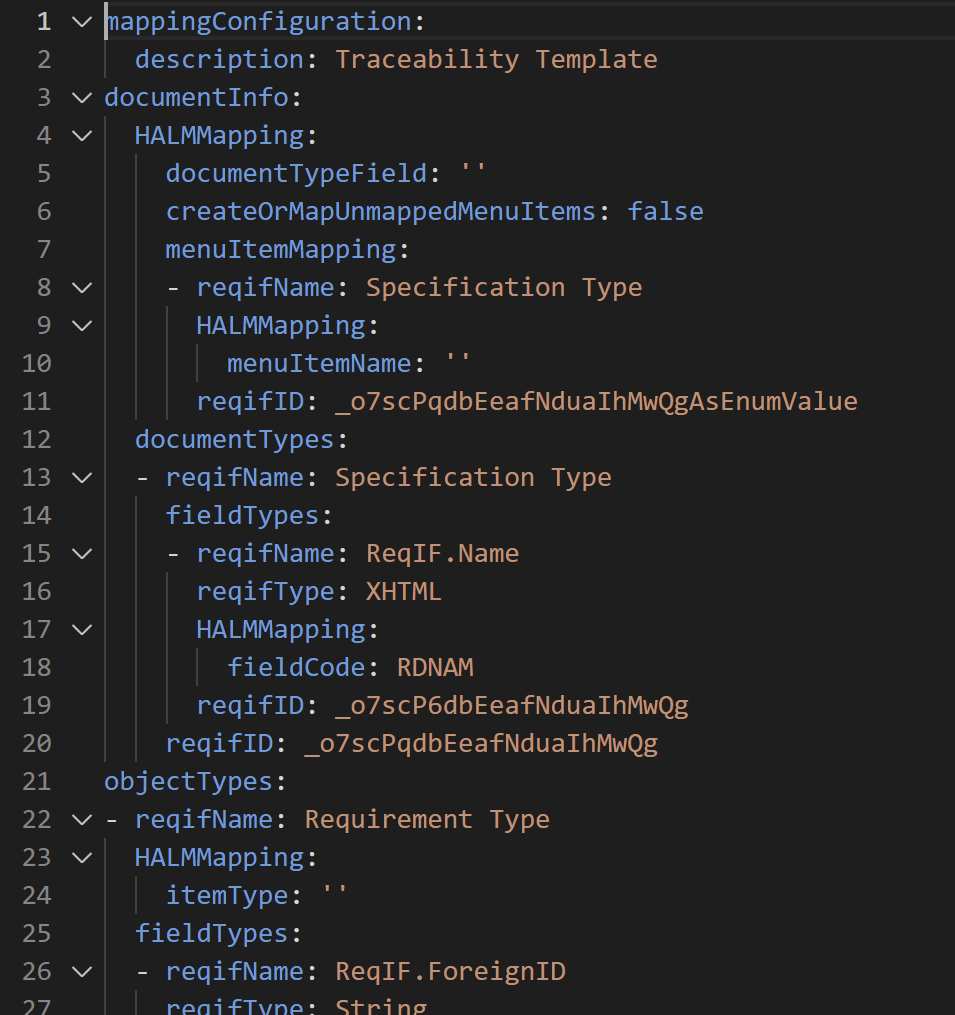955x1015 pixels.
Task: Collapse HALMMapping with itemType on line 23
Action: click(82, 858)
